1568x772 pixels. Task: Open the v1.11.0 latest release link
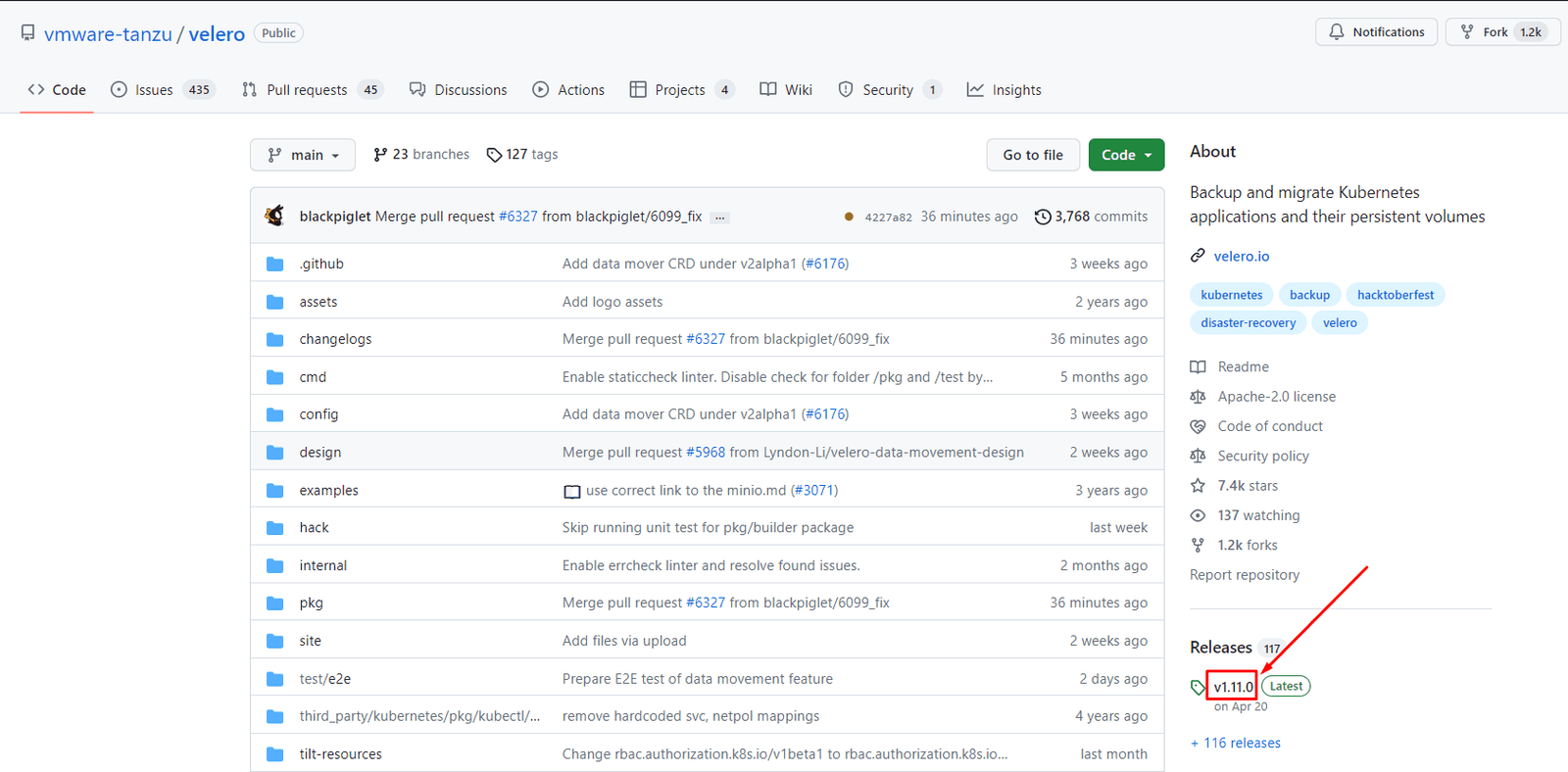coord(1233,687)
